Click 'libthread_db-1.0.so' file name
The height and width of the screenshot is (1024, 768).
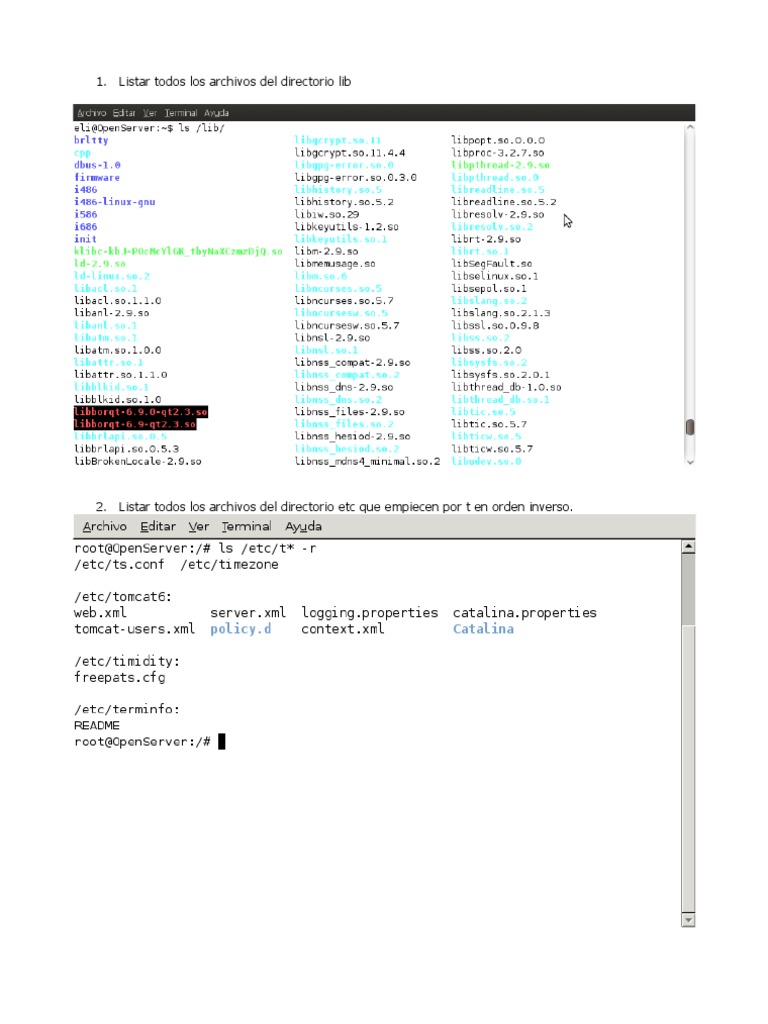pyautogui.click(x=506, y=387)
